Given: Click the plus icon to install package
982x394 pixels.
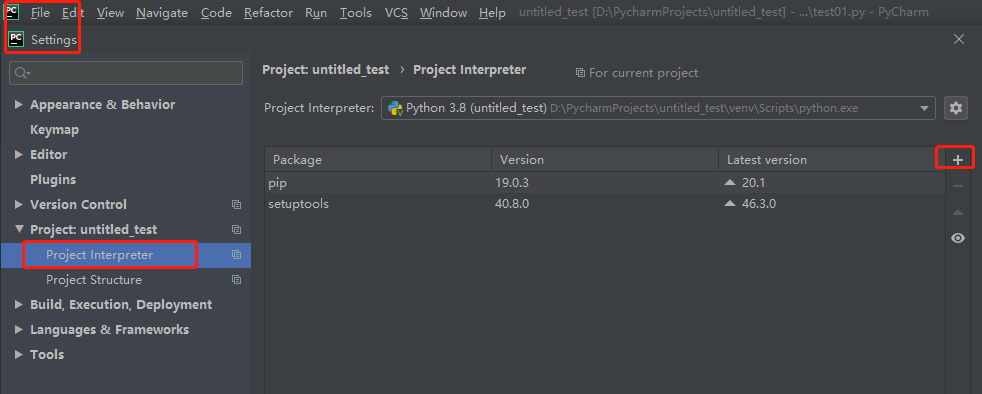Looking at the screenshot, I should coord(957,160).
